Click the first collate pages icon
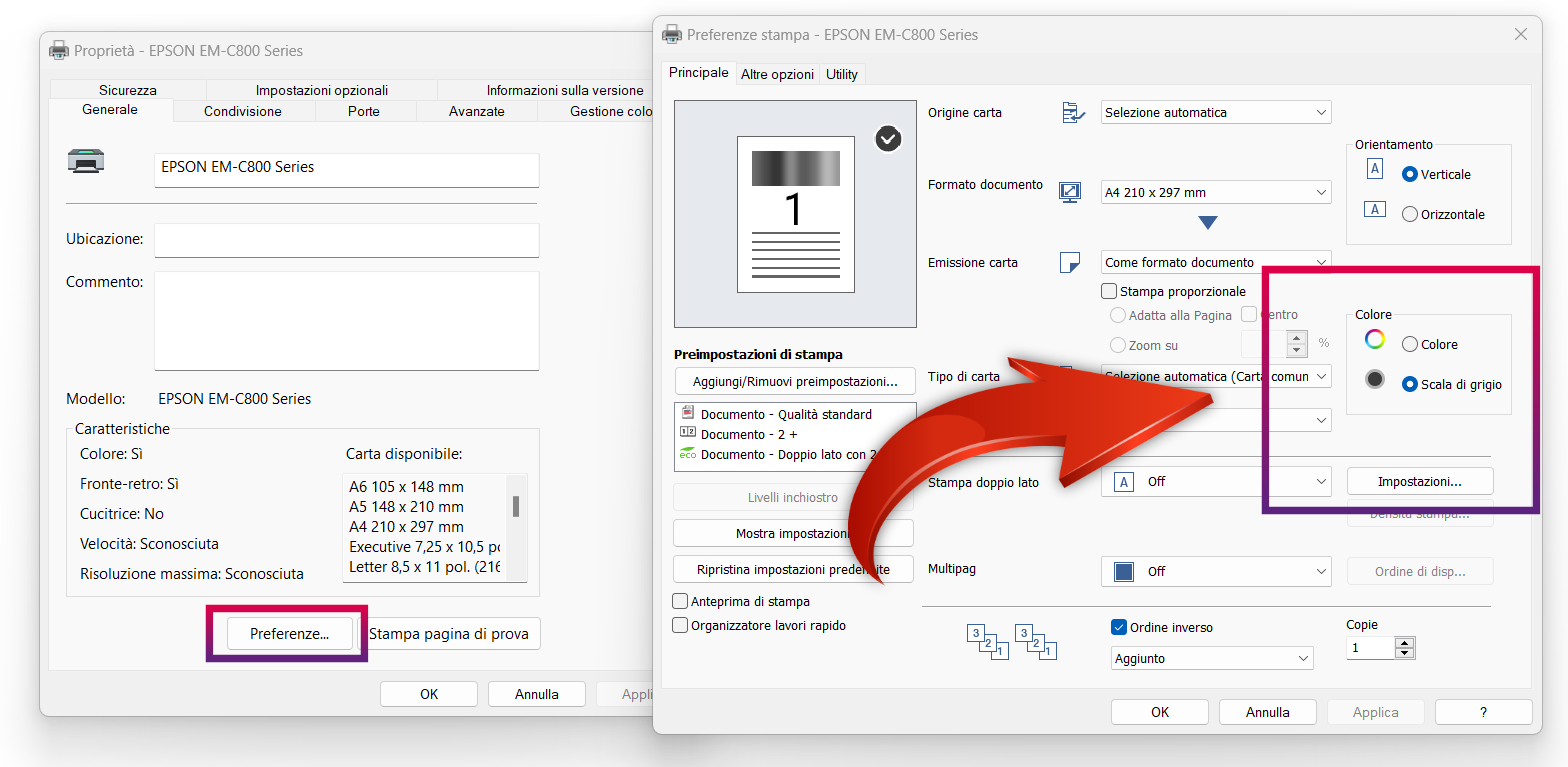This screenshot has width=1568, height=767. [988, 642]
